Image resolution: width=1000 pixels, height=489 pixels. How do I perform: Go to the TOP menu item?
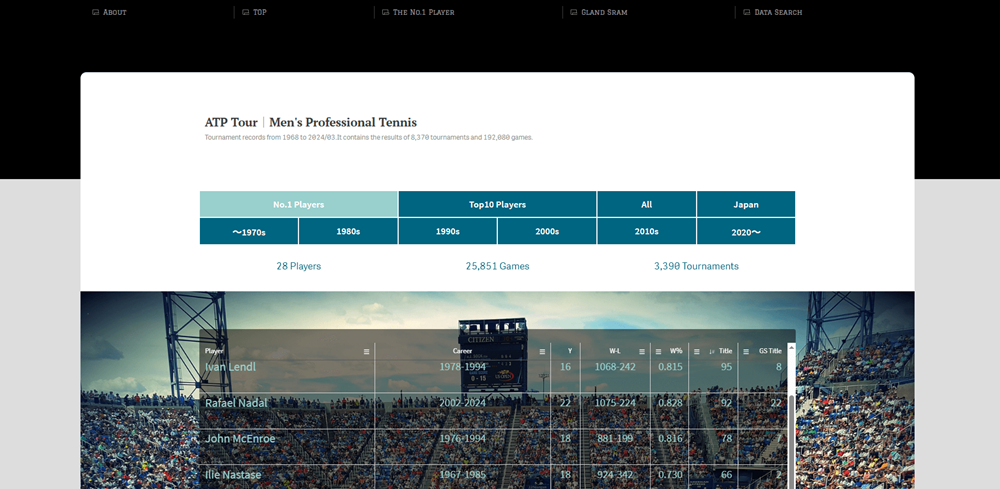(x=259, y=13)
